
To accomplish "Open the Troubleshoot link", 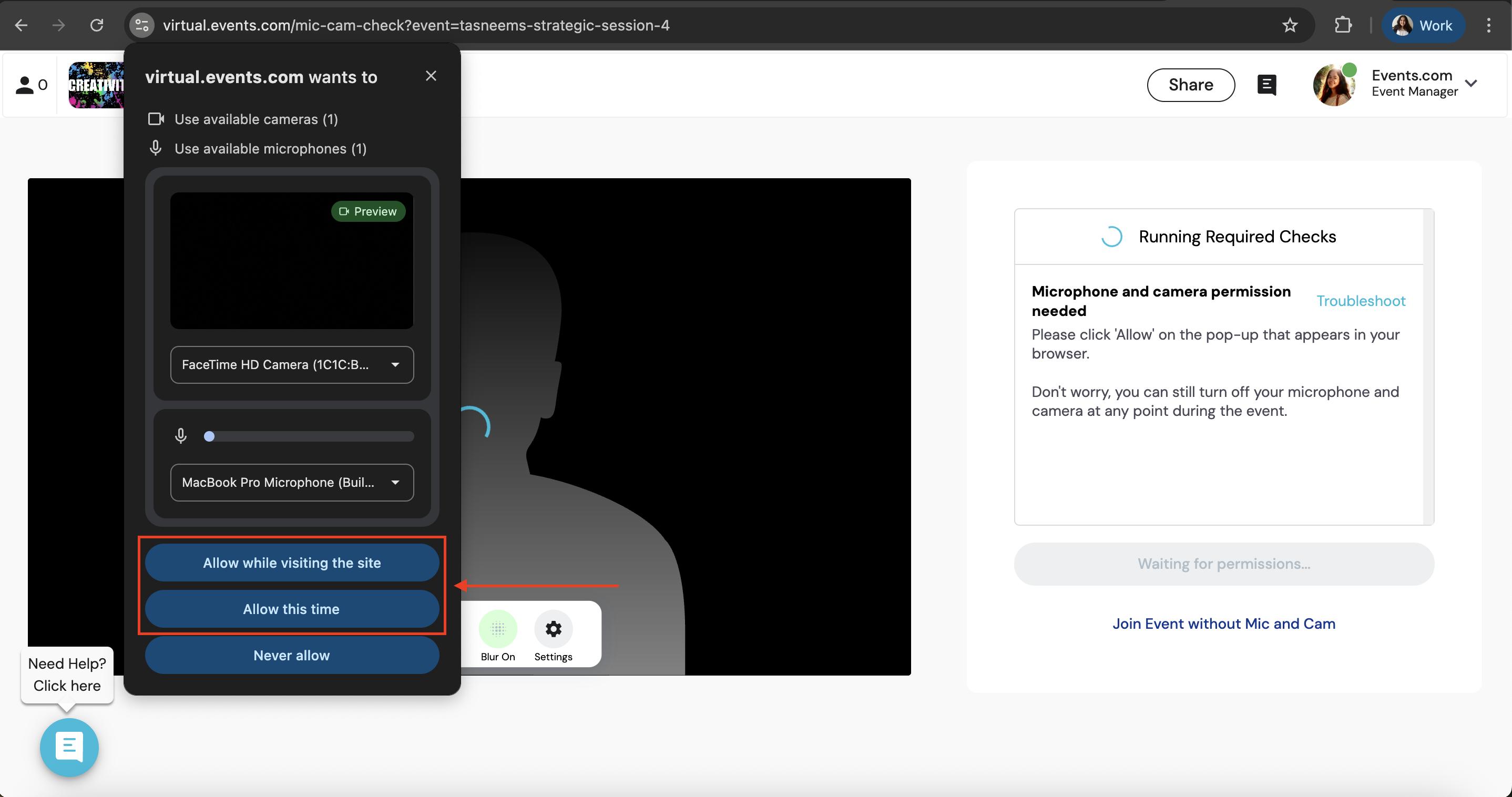I will [1361, 301].
